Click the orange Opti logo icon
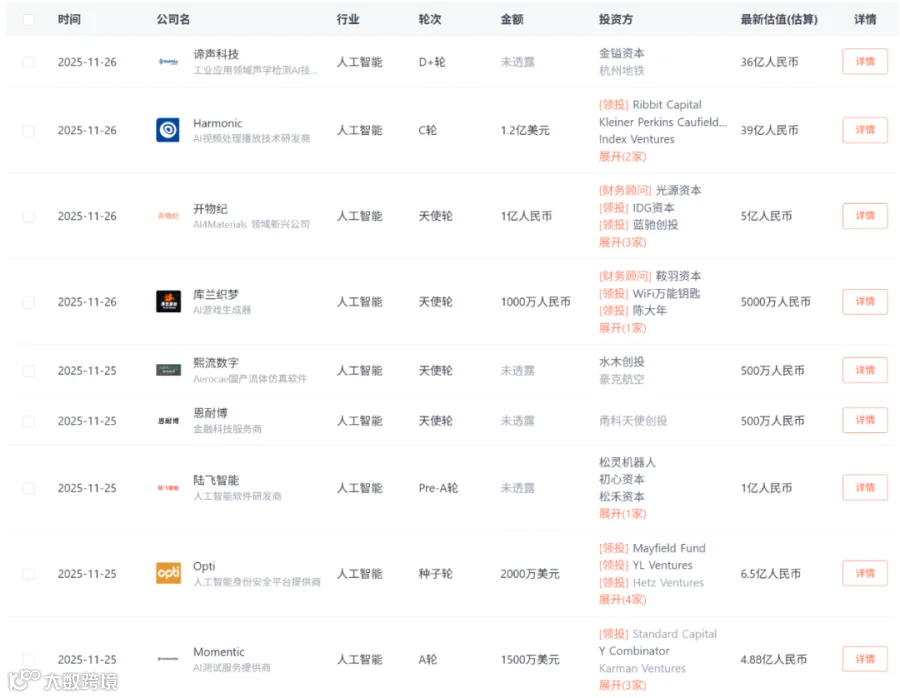The height and width of the screenshot is (698, 900). (168, 573)
